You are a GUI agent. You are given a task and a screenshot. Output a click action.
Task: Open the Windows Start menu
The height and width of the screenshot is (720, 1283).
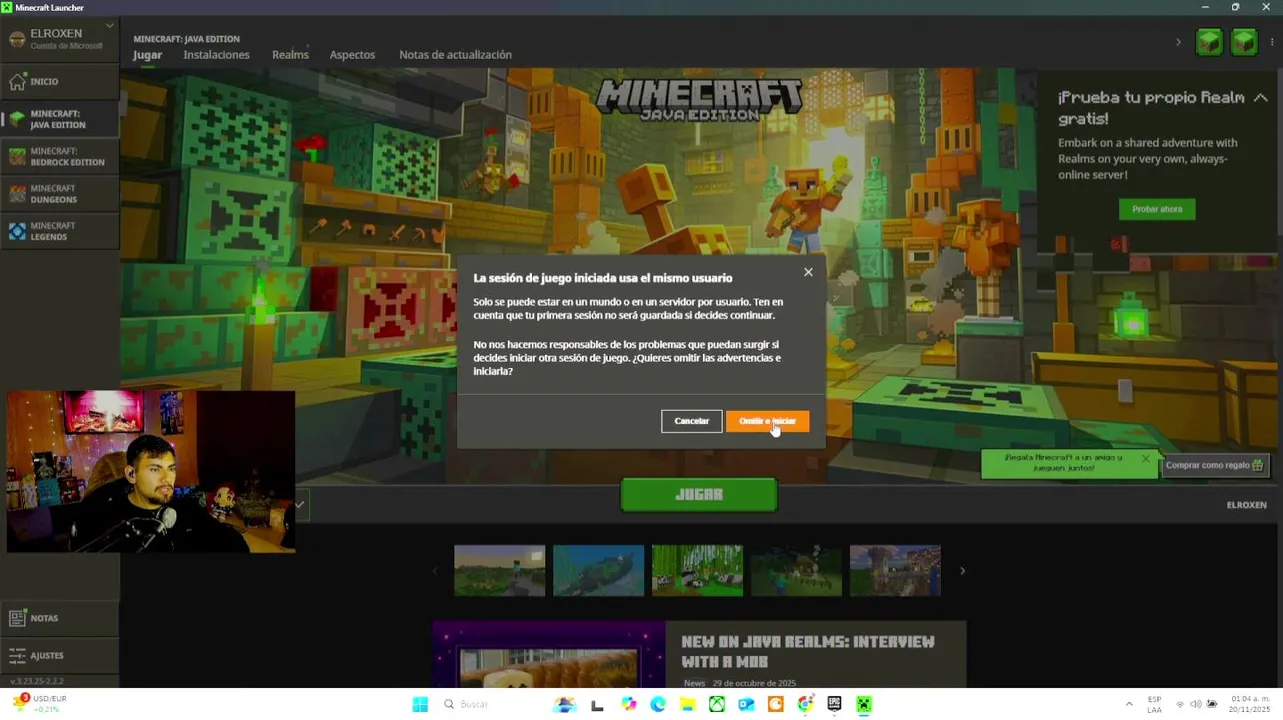pos(420,704)
